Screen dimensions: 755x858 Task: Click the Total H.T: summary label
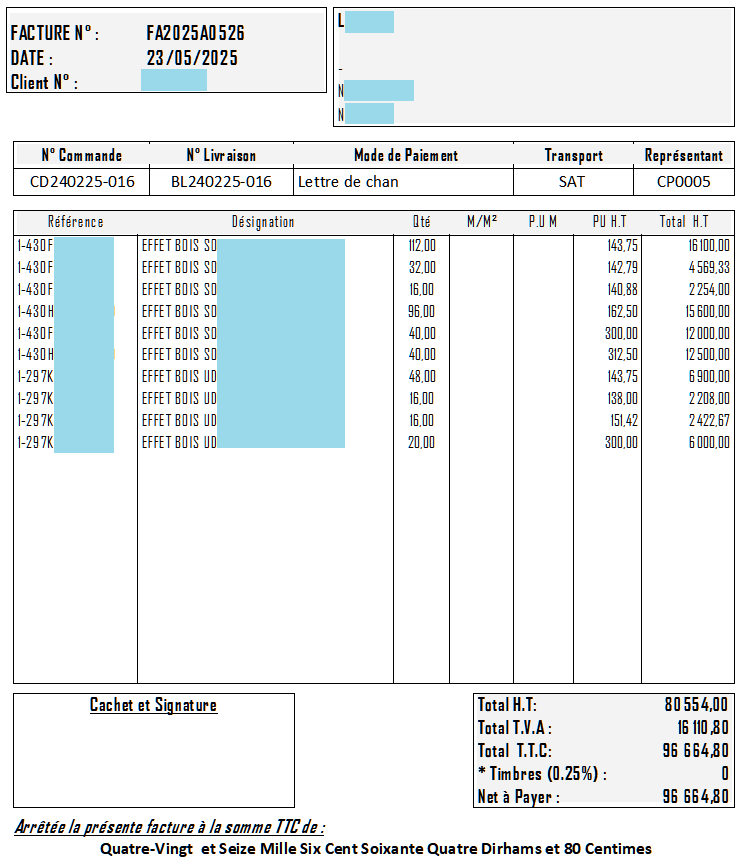pos(507,704)
